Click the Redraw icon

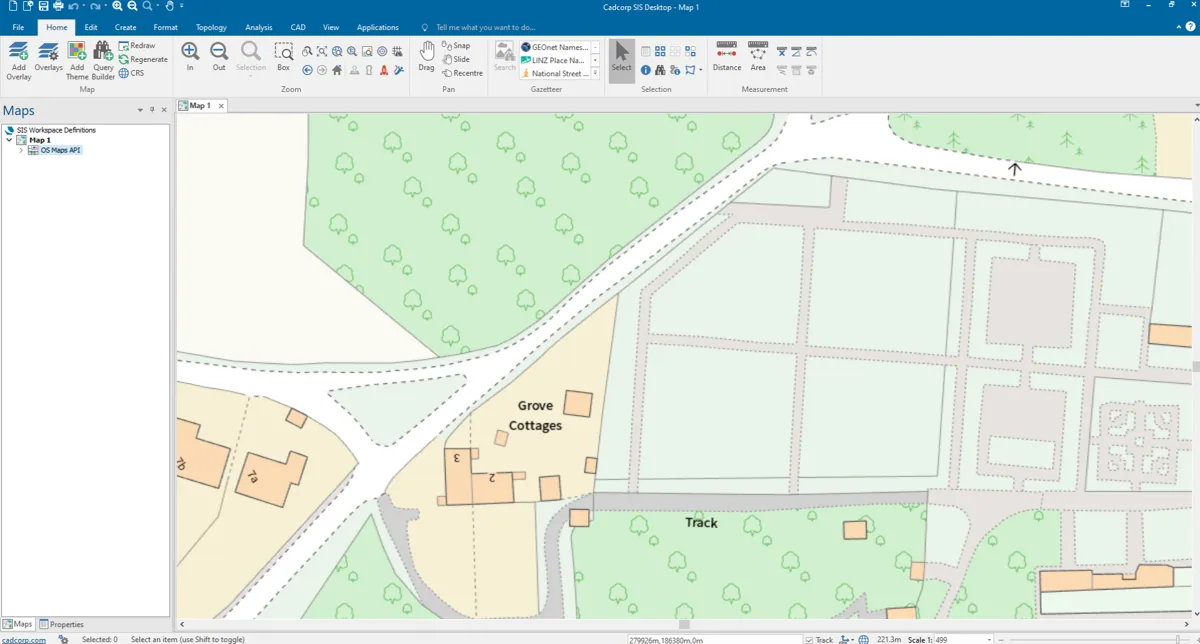coord(139,45)
